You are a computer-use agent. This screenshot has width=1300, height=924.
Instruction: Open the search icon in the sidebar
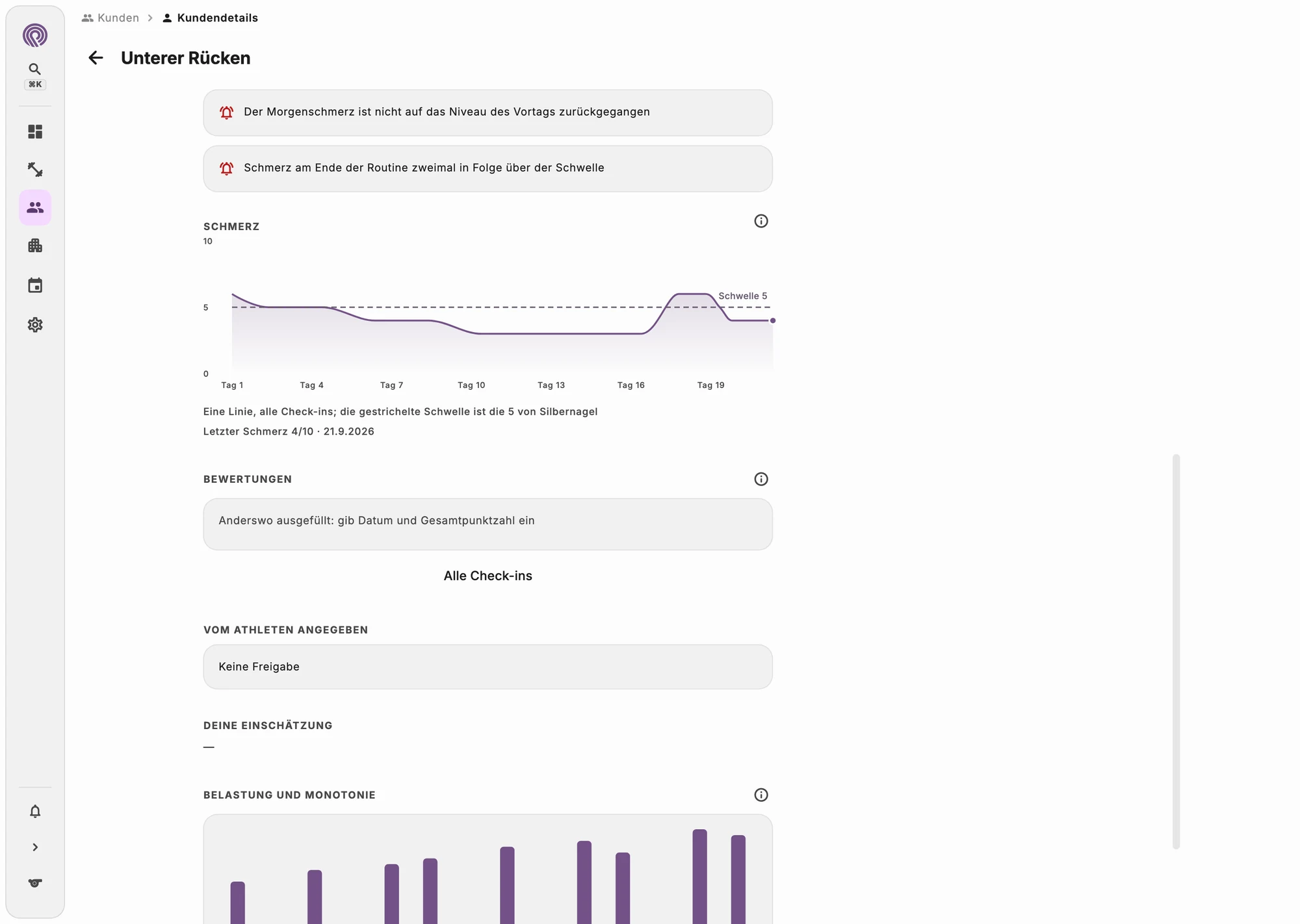pos(35,69)
